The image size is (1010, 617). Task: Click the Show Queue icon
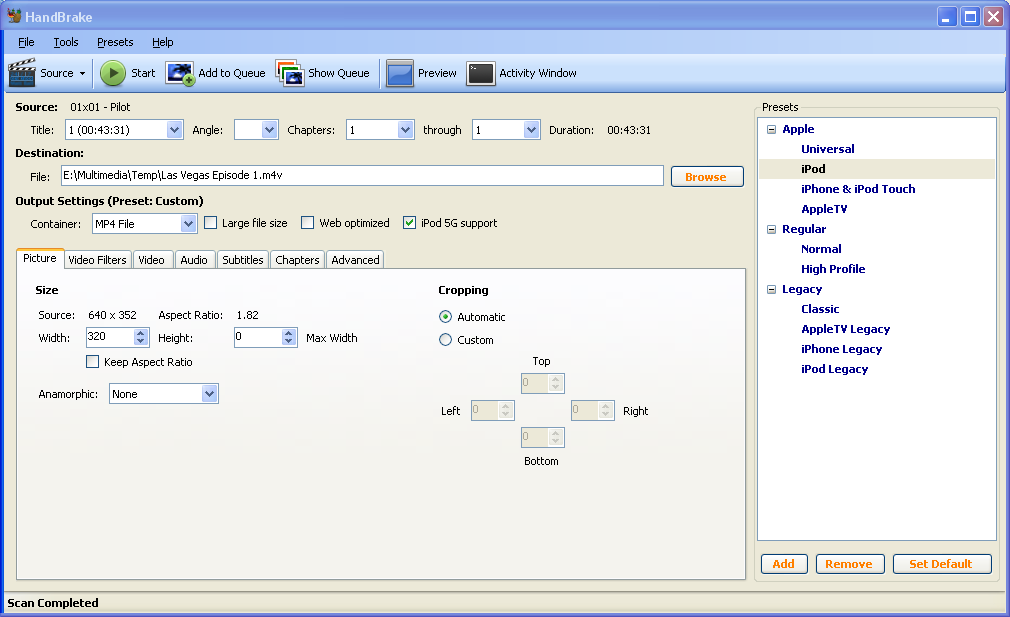point(290,73)
